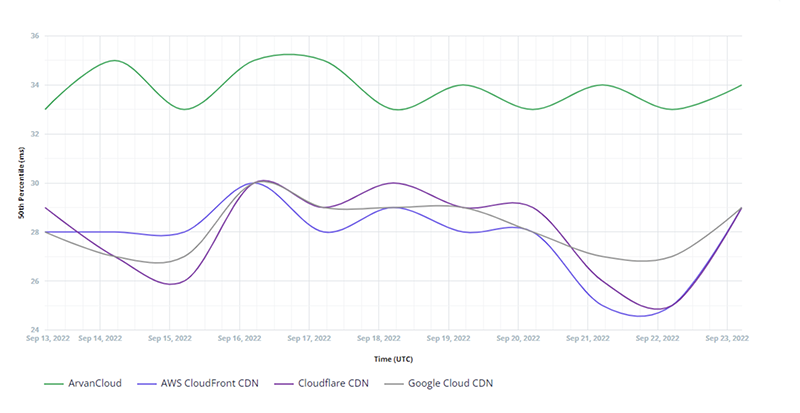This screenshot has width=800, height=413.
Task: Click the 50th Percentile (ms) axis title
Action: 20,183
